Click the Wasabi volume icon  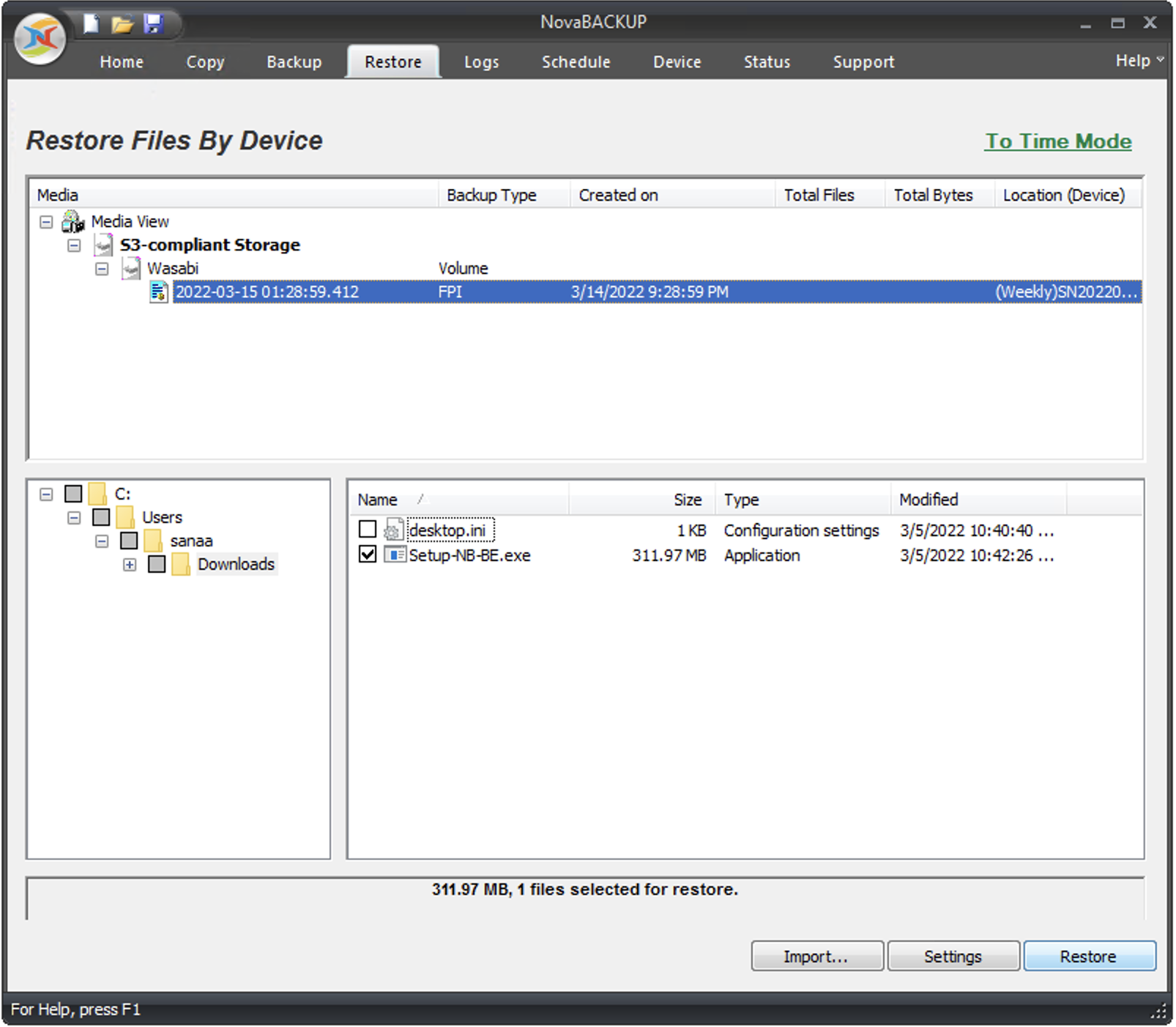132,269
